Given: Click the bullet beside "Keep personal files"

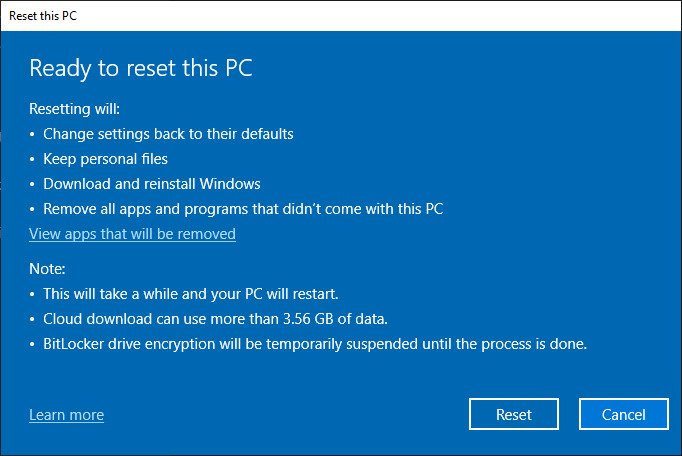Looking at the screenshot, I should (x=32, y=159).
